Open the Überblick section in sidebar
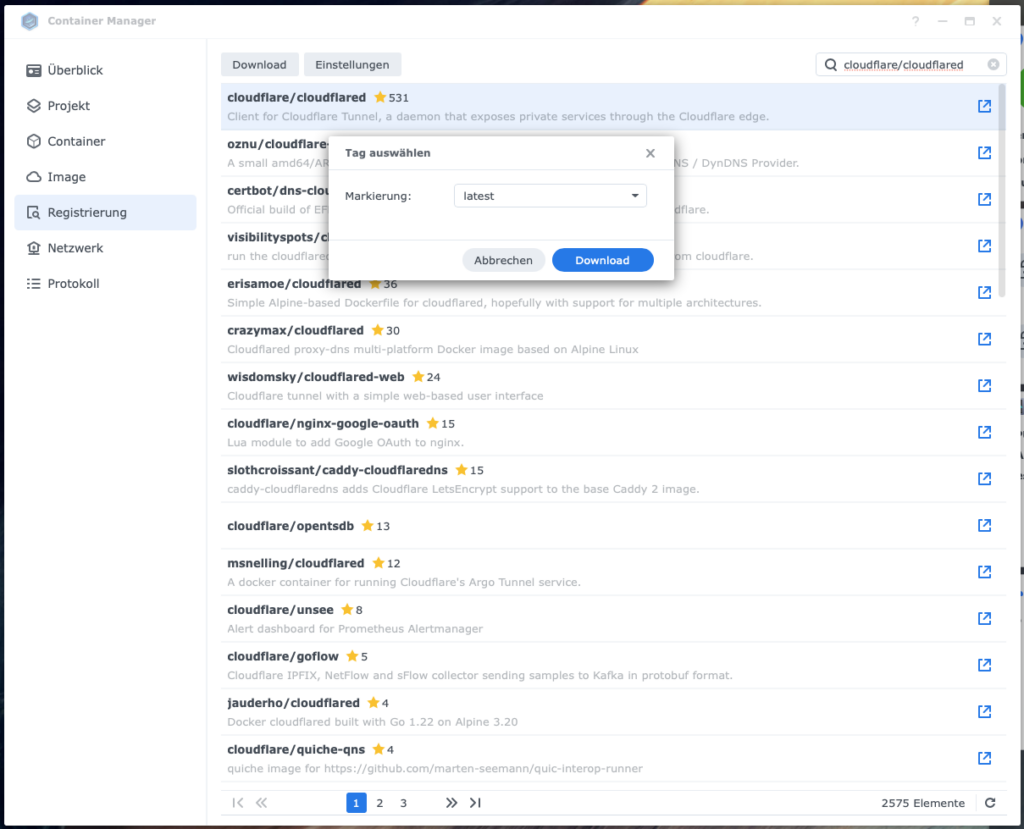Screen dimensions: 1024x829 pos(75,70)
